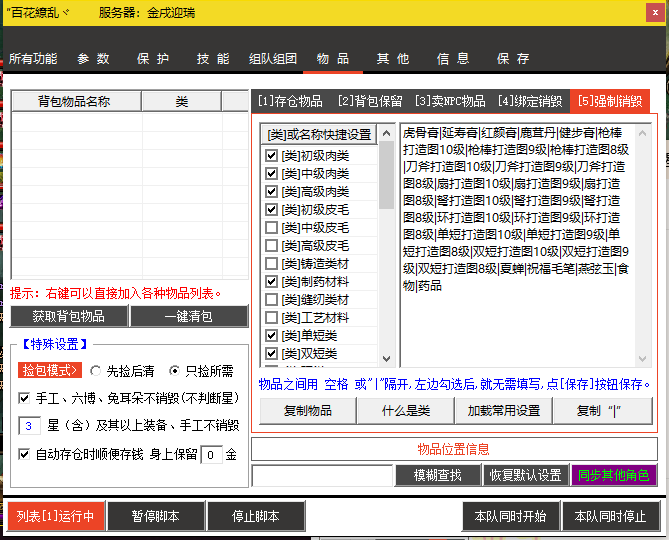This screenshot has height=540, width=669.
Task: Toggle 自动存仓时顺便存钱 checkbox
Action: (24, 454)
